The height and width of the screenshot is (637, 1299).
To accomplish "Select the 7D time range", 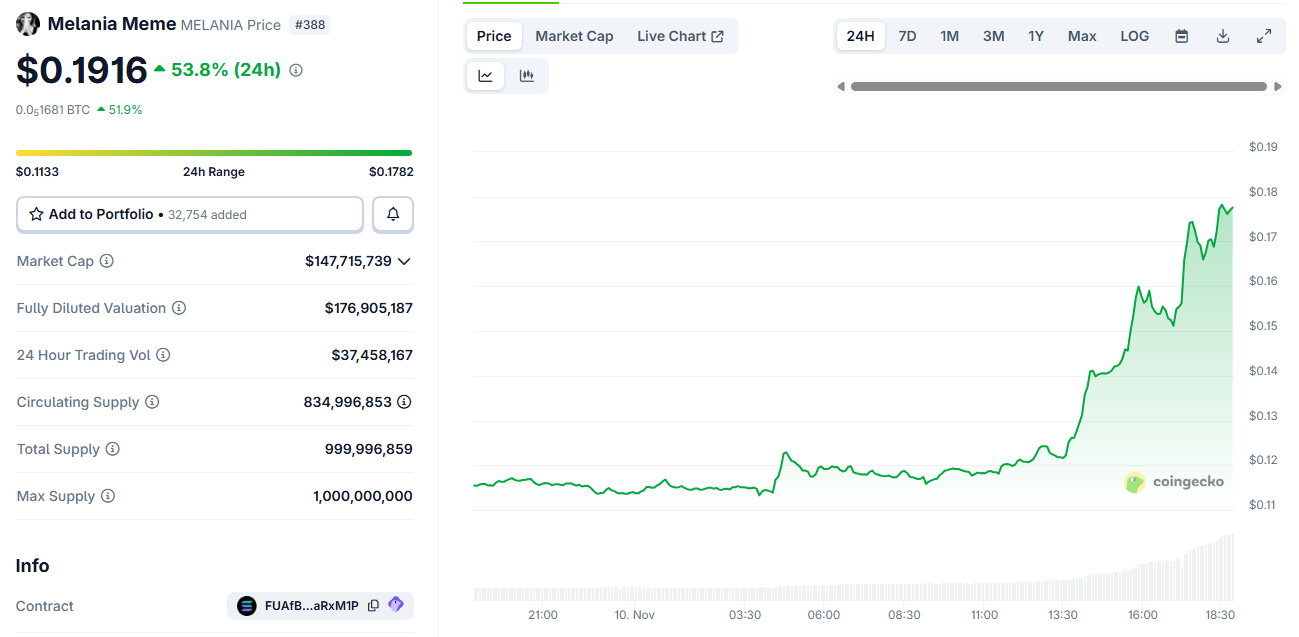I will point(907,36).
